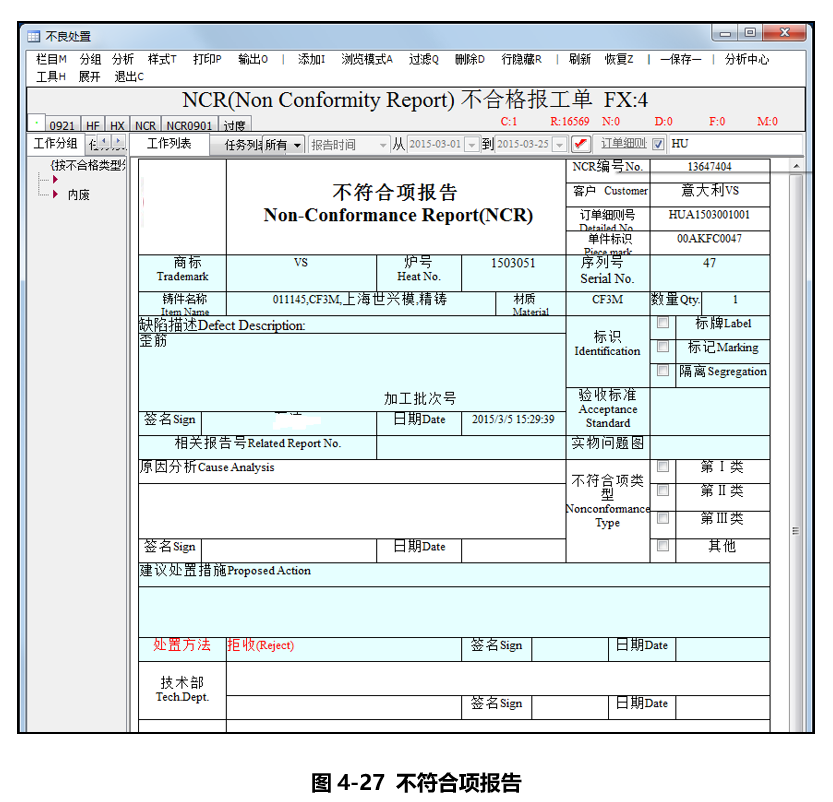Image resolution: width=833 pixels, height=802 pixels.
Task: Open the start date 2015-03-01 picker
Action: coord(471,144)
